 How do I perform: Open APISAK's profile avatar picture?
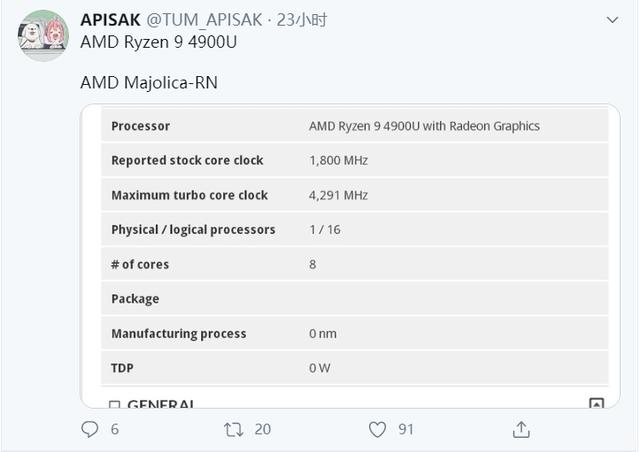coord(43,36)
